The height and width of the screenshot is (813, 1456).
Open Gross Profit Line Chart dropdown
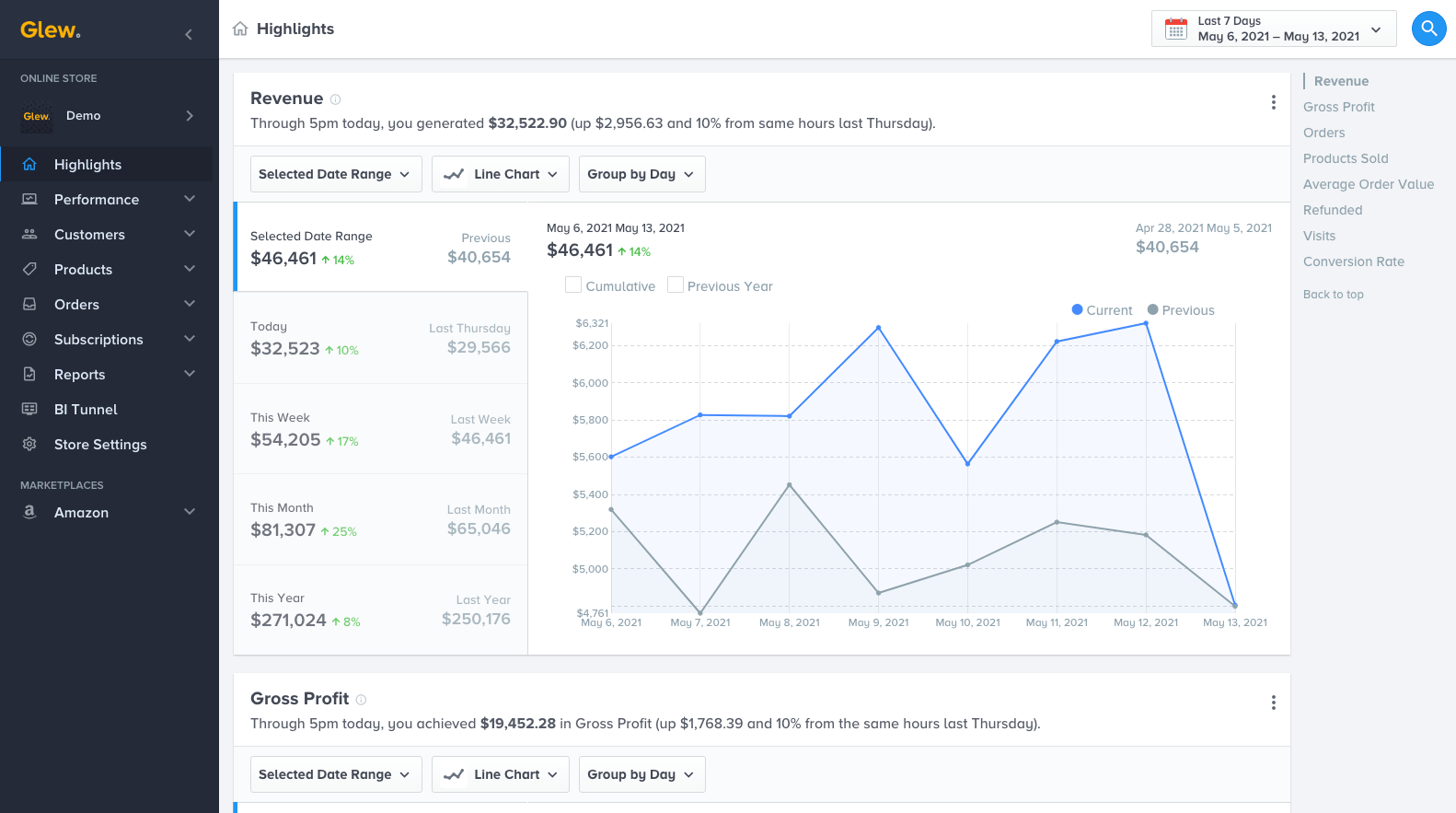[501, 774]
